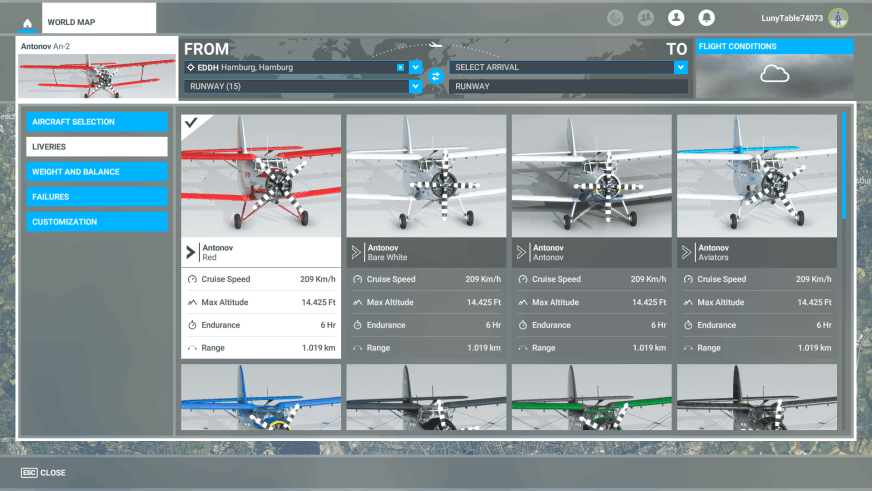
Task: Click the home icon in top bar
Action: click(x=27, y=22)
